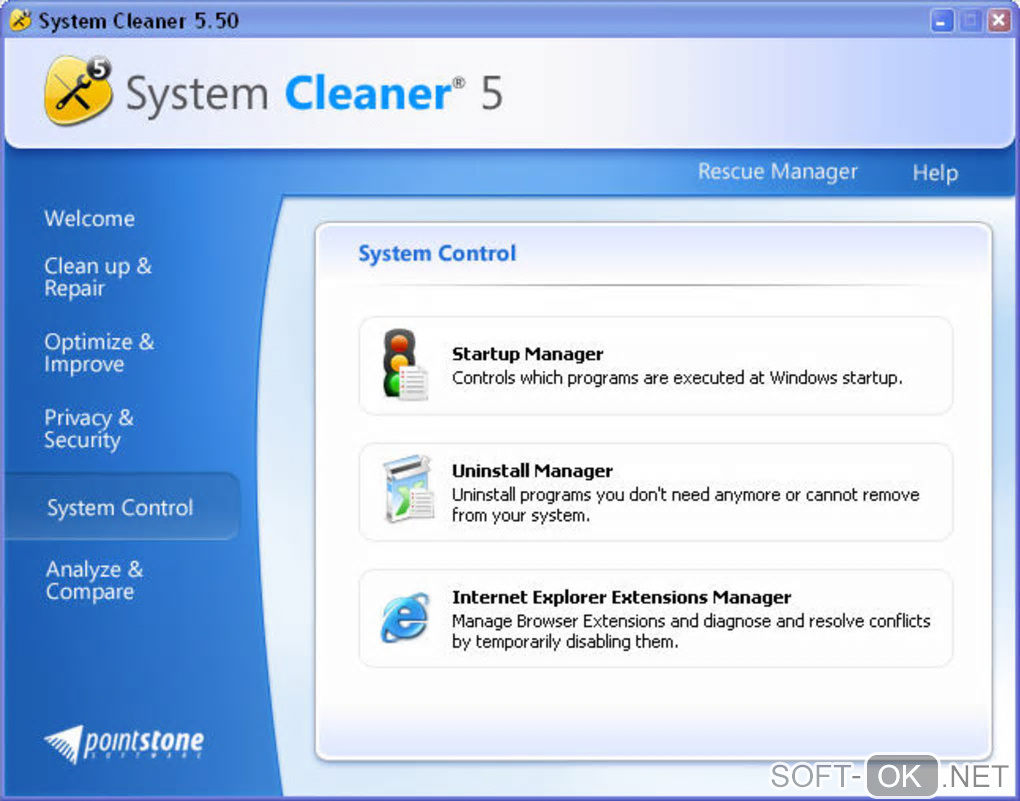
Task: Open the Welcome section
Action: click(x=90, y=219)
